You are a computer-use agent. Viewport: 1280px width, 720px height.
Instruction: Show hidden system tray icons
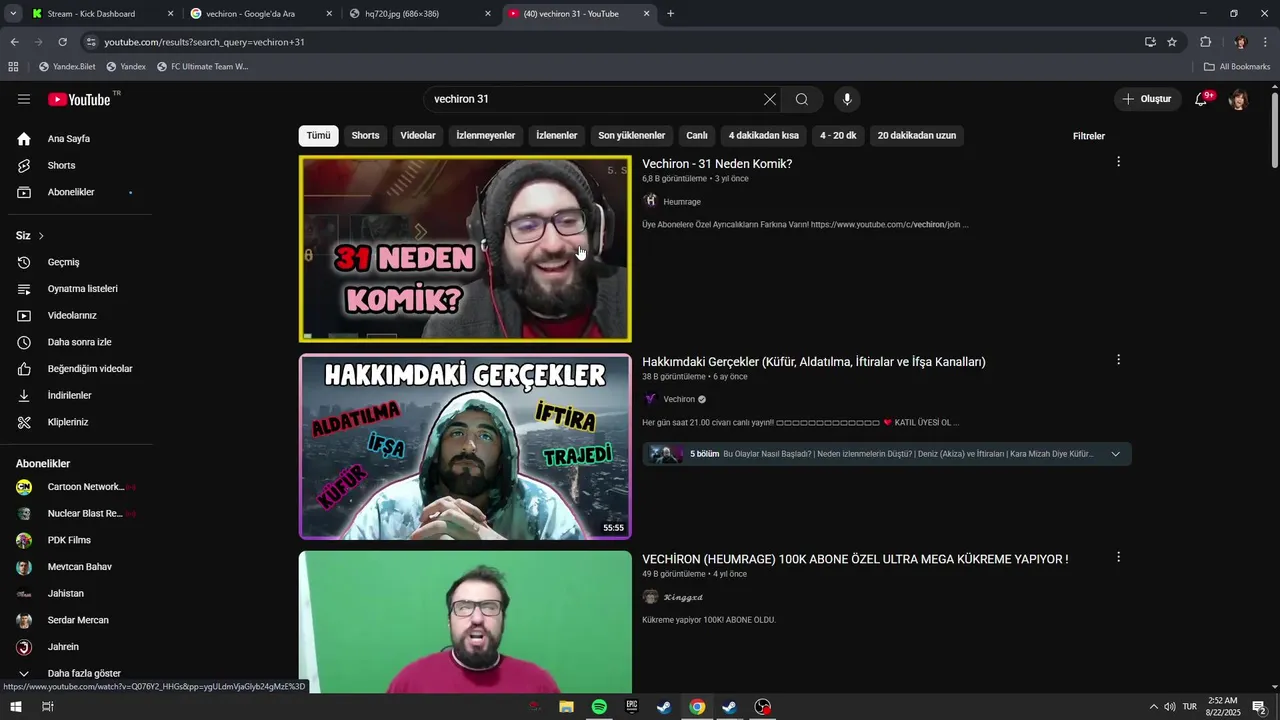1153,707
